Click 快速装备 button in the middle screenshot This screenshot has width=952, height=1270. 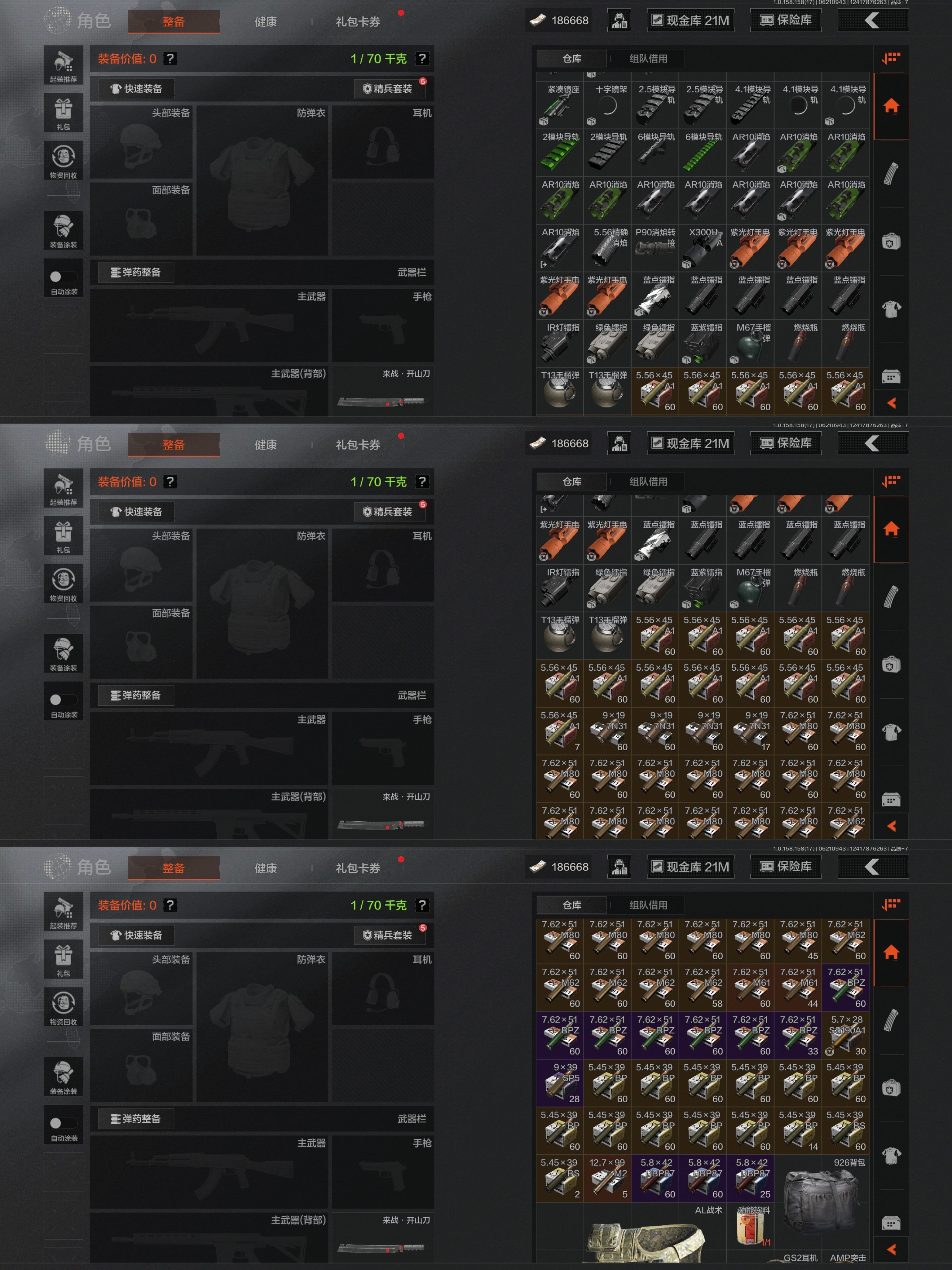(136, 512)
